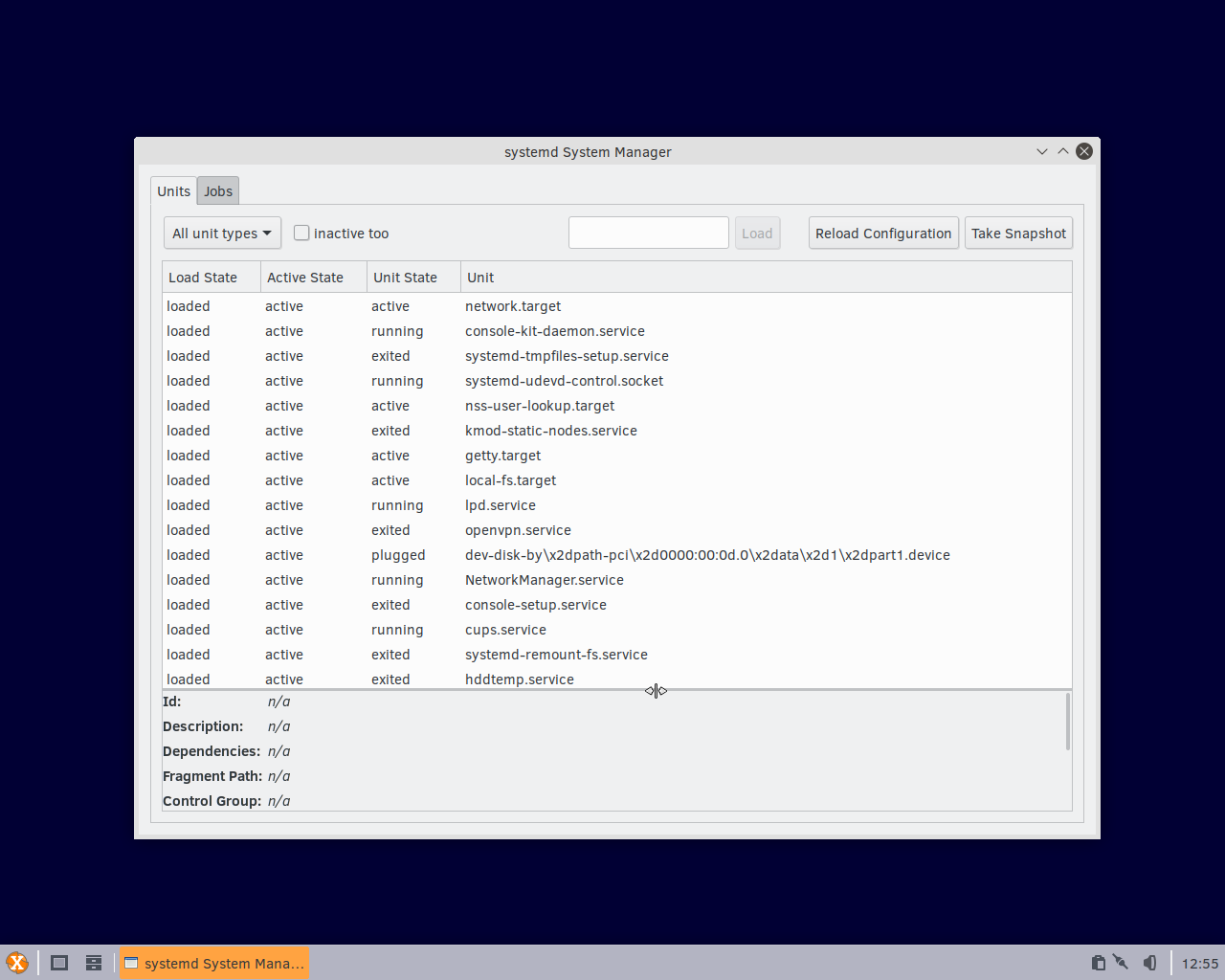
Task: Select the network.target row
Action: (x=617, y=306)
